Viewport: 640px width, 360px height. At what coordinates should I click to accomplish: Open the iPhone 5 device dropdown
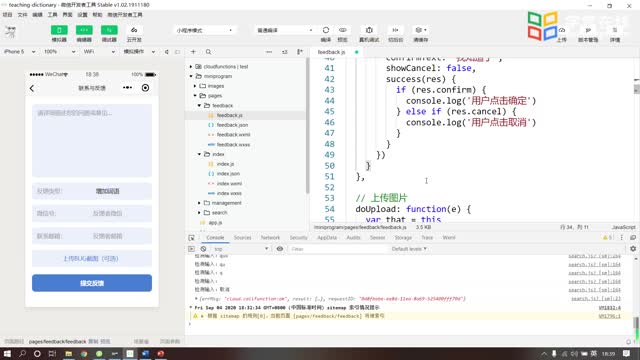point(19,52)
